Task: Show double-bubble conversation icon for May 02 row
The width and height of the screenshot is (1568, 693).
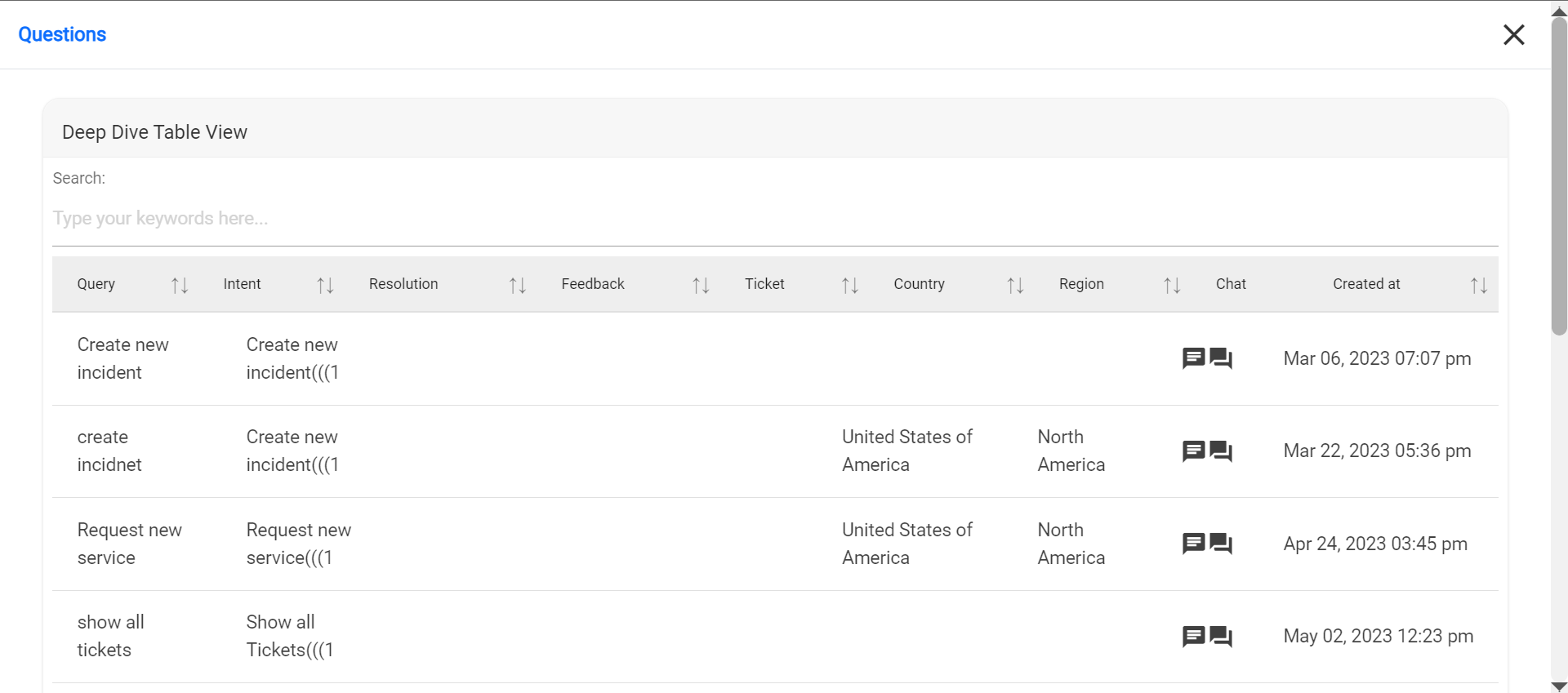Action: coord(1221,637)
